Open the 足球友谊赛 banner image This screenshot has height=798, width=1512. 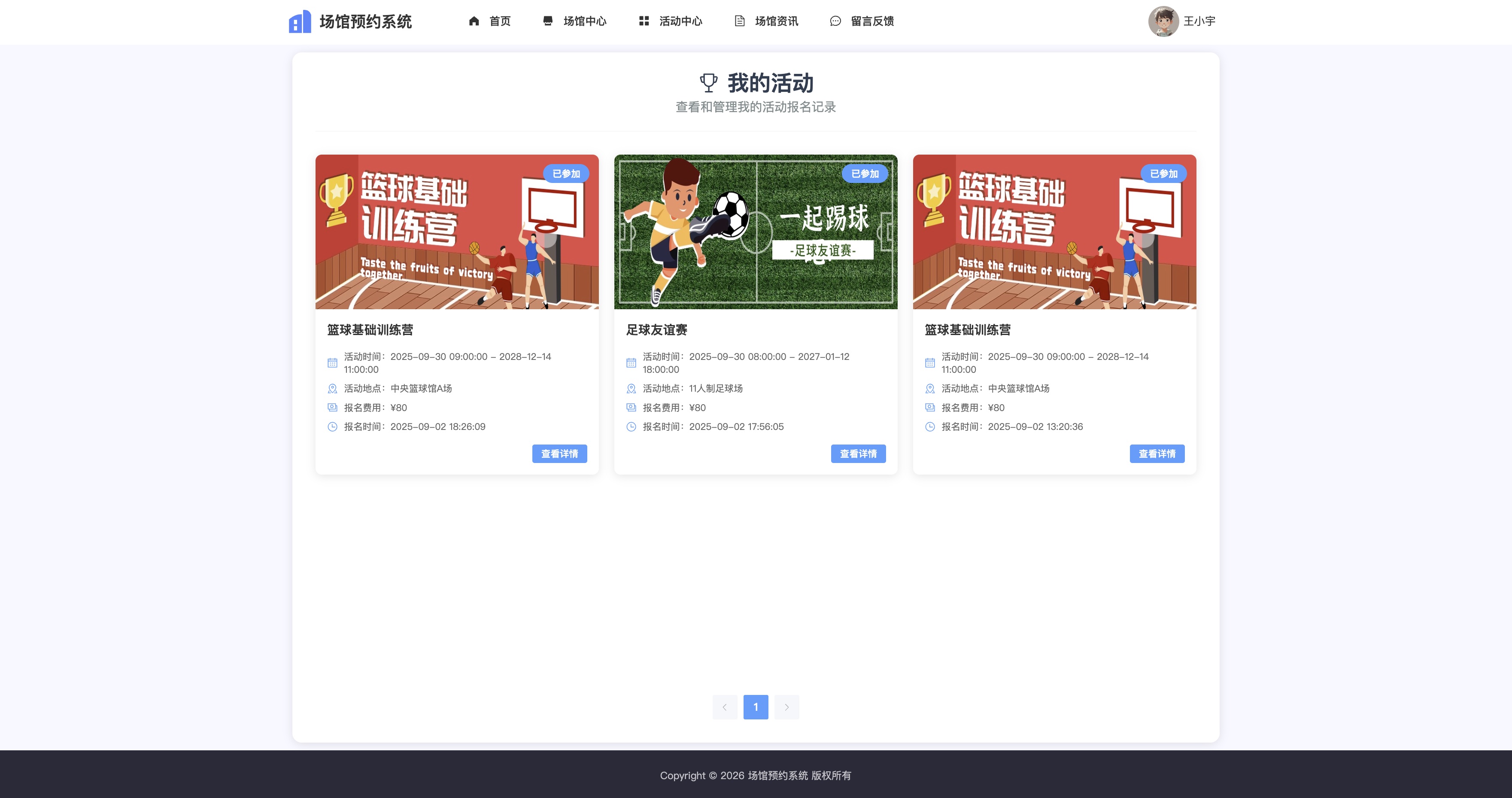[x=756, y=232]
